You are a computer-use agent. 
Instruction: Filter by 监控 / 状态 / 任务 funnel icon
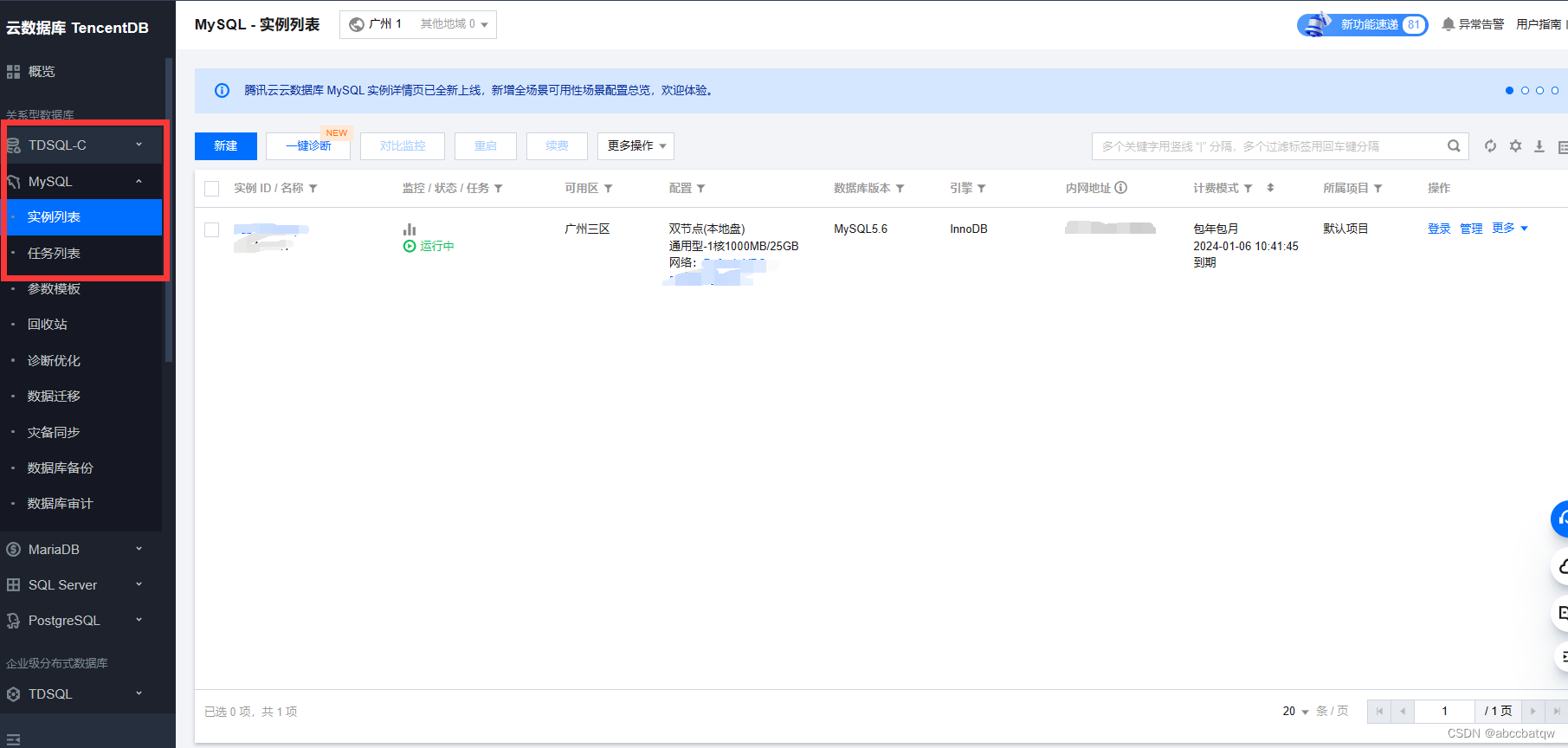point(498,189)
